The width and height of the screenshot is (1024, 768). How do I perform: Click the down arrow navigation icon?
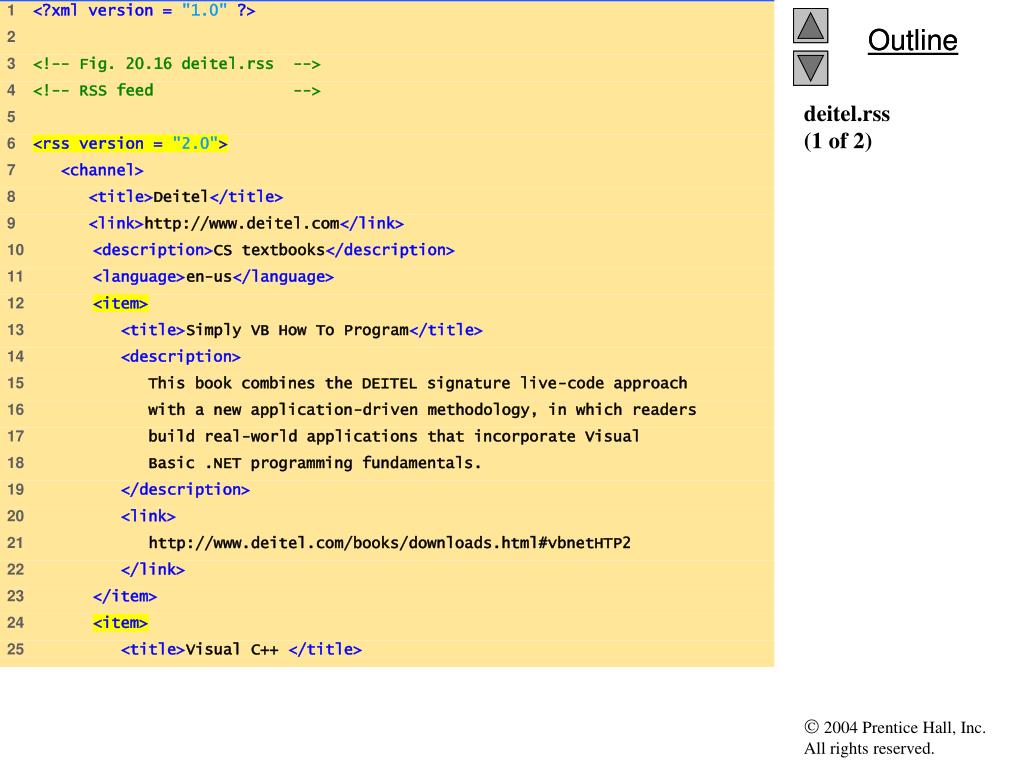810,68
